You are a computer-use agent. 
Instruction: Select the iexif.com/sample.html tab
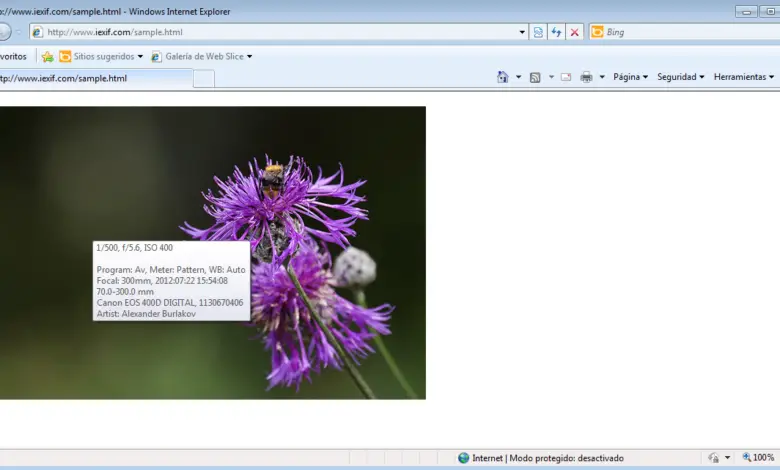96,78
